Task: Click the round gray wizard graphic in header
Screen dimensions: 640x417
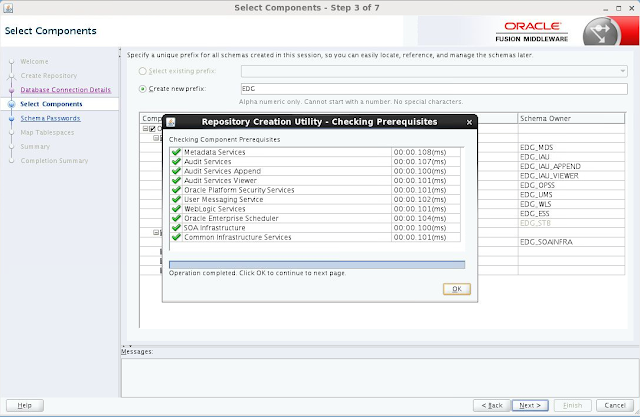Action: (x=600, y=33)
